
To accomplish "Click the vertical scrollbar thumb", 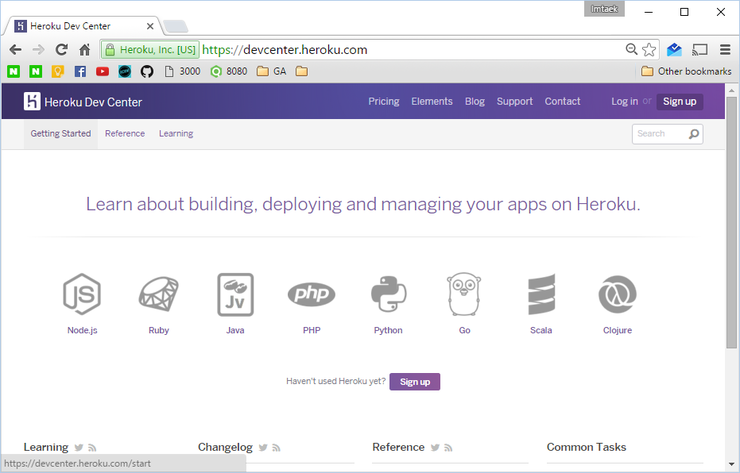I will [732, 222].
